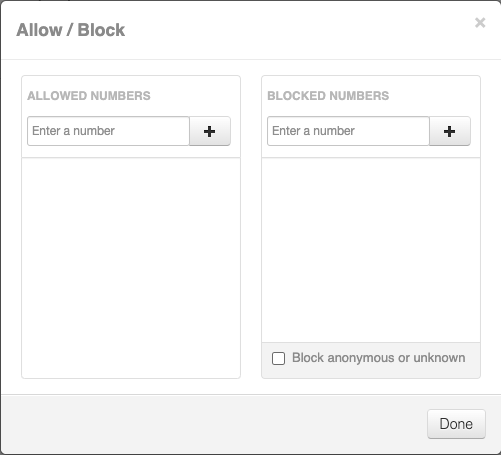The image size is (501, 455).
Task: Click the empty blocked numbers list area
Action: 371,250
